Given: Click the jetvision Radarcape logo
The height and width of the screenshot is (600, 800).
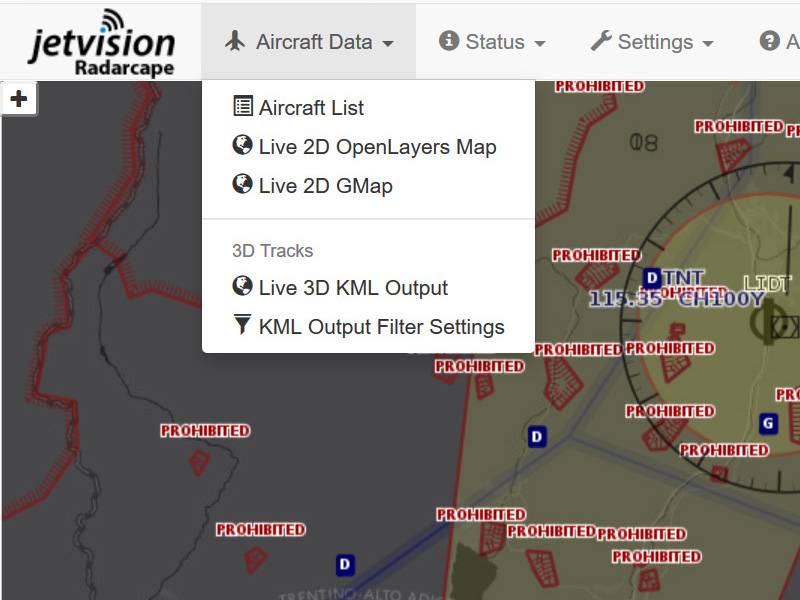Looking at the screenshot, I should [101, 42].
